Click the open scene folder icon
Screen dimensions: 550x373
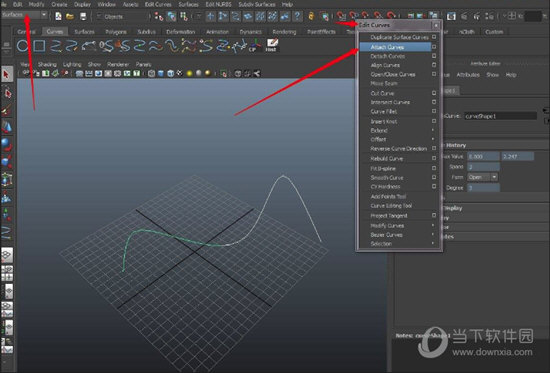click(70, 16)
